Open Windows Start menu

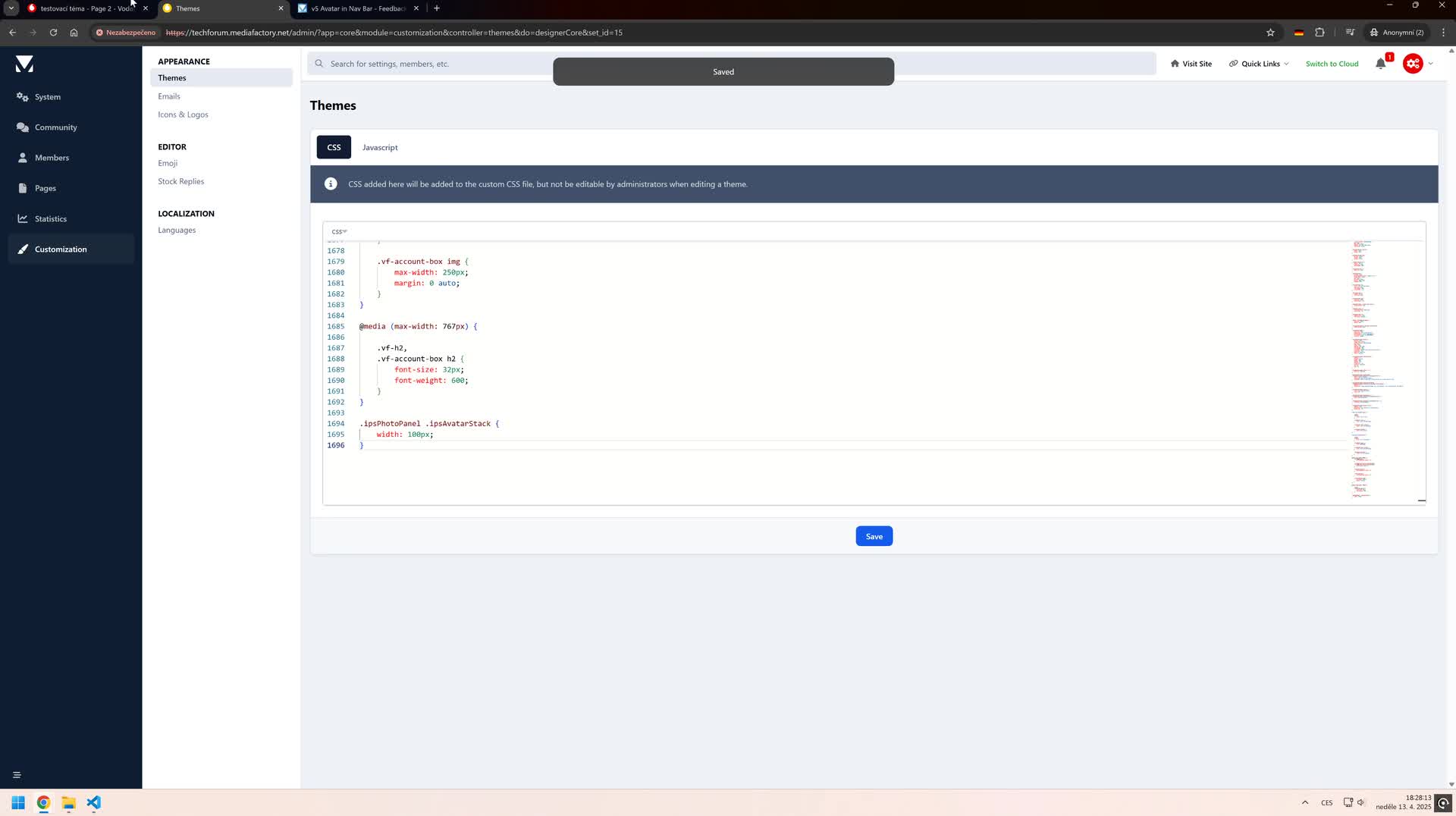tap(18, 802)
